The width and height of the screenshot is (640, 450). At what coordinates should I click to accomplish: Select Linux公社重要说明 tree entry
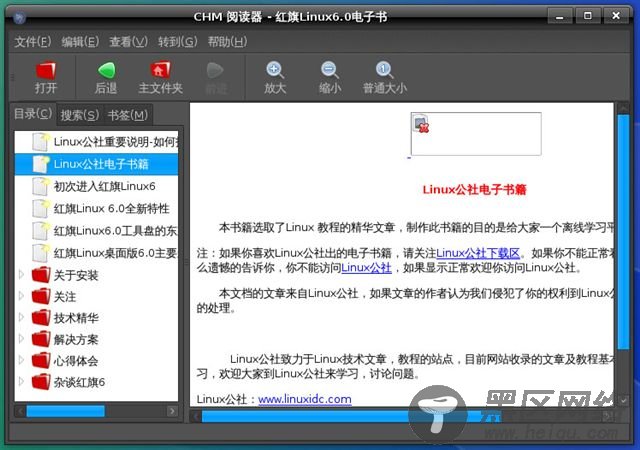[x=96, y=142]
